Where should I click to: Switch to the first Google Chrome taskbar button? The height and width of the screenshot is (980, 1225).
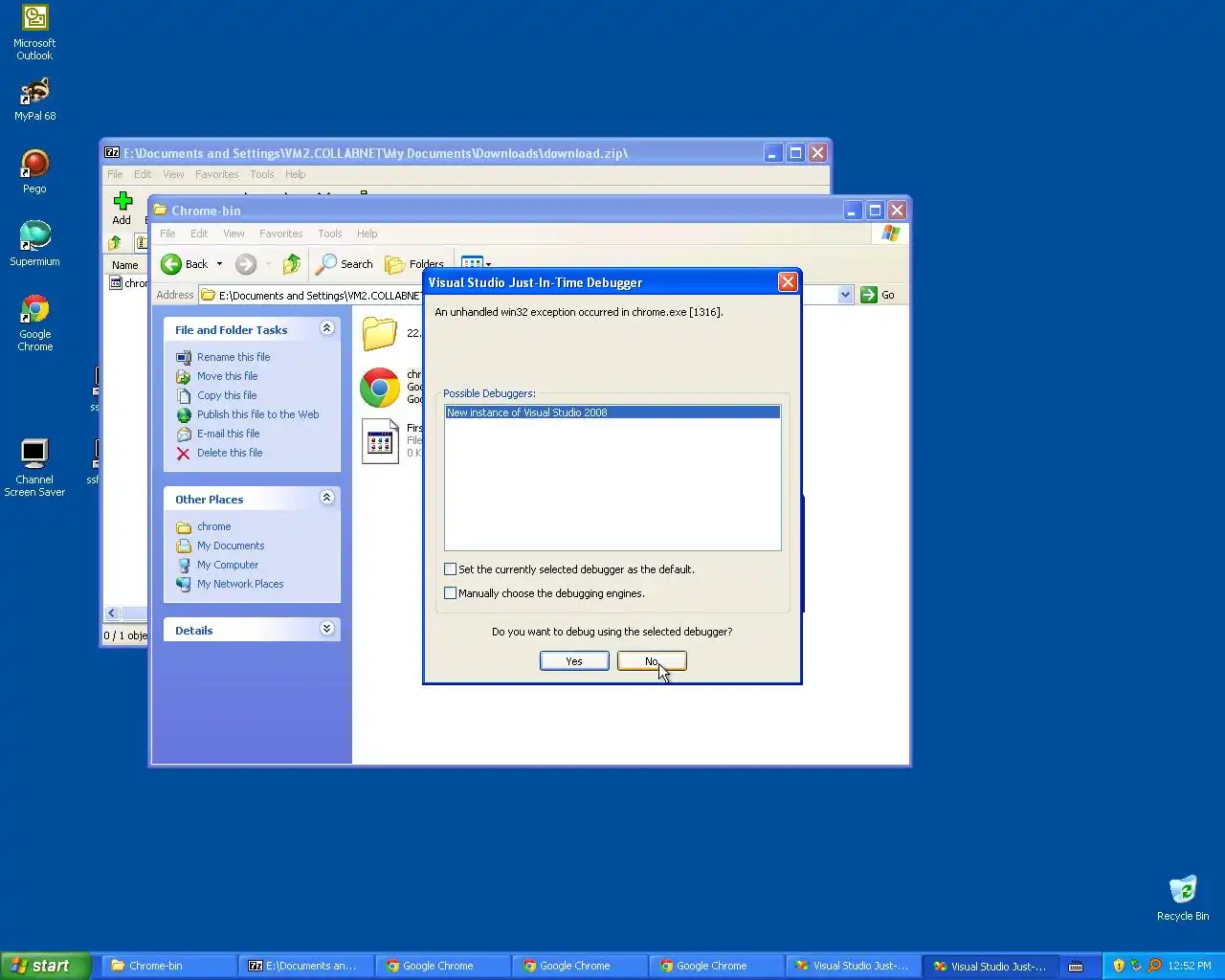click(x=443, y=966)
